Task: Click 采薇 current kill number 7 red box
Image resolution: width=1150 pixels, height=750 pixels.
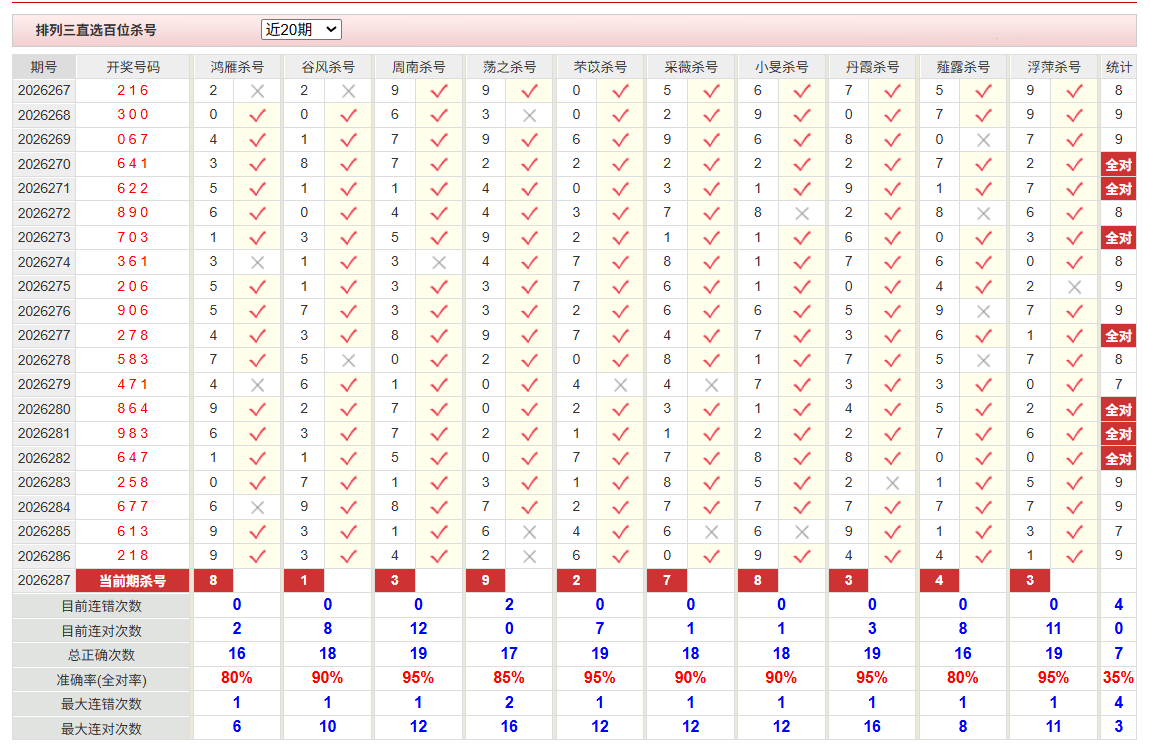Action: pos(667,581)
